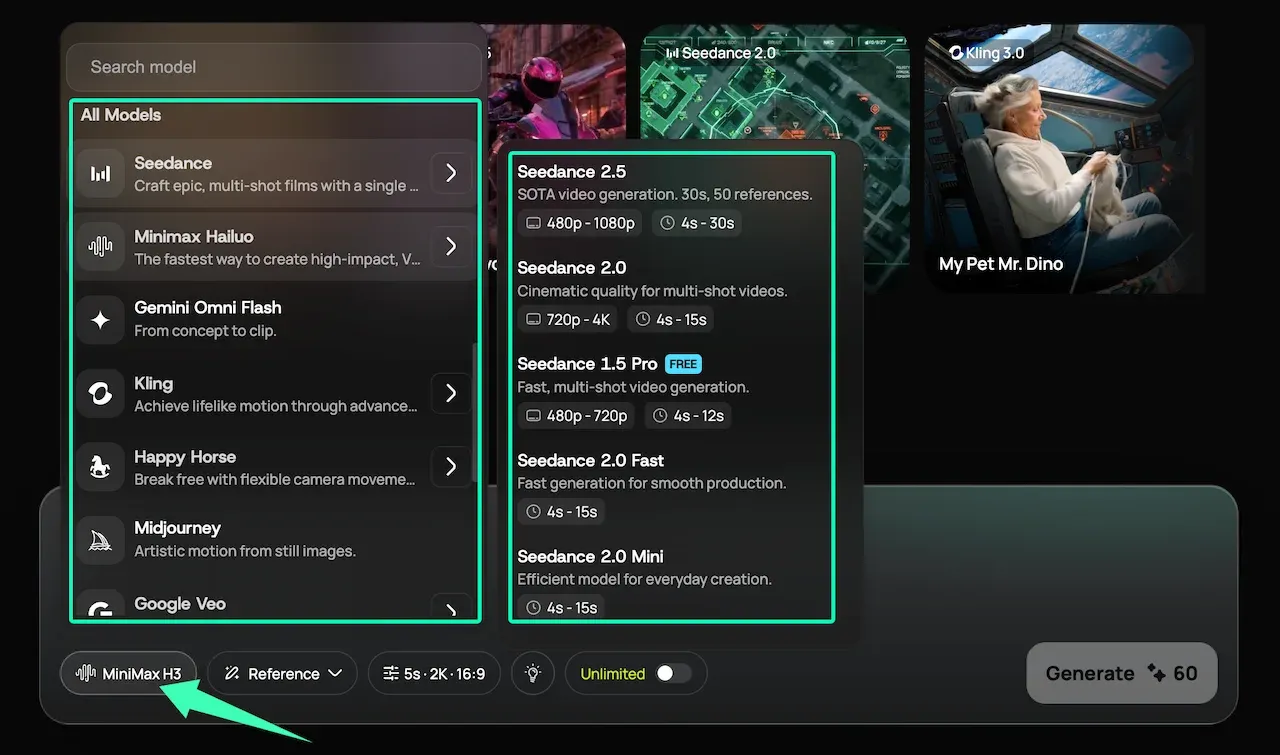Open the 5s · 2K · 16:9 settings
This screenshot has height=755, width=1280.
point(434,674)
